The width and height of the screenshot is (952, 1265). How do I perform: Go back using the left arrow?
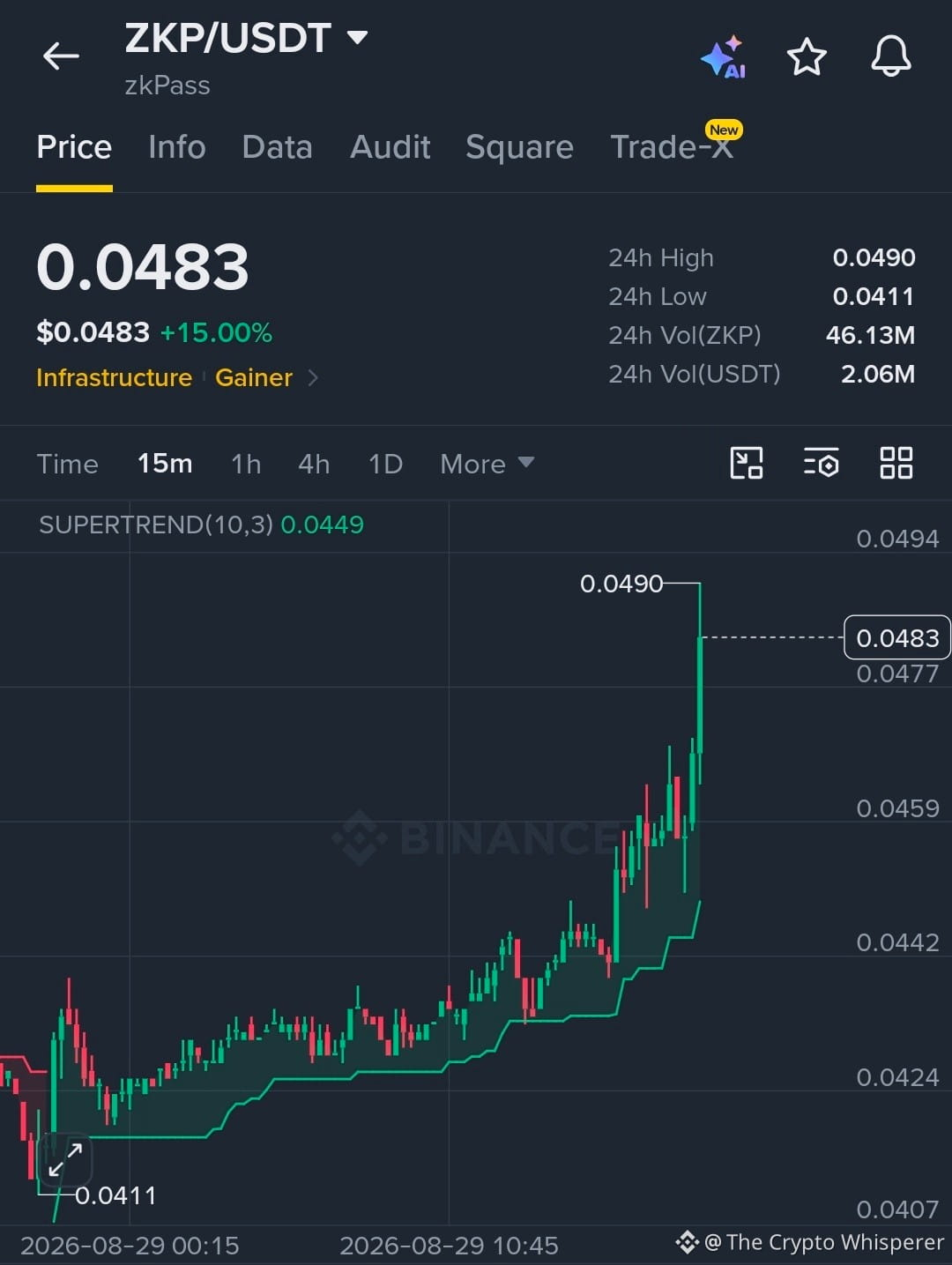click(61, 56)
